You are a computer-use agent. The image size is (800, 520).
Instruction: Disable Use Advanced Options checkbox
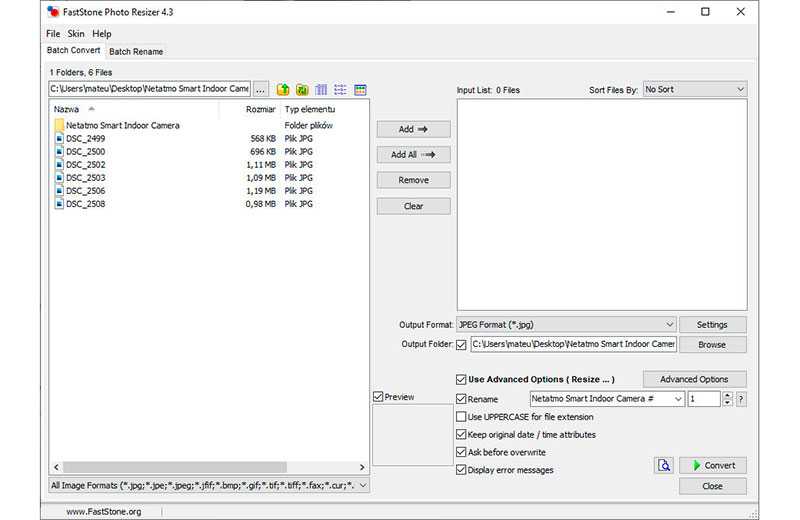(461, 380)
